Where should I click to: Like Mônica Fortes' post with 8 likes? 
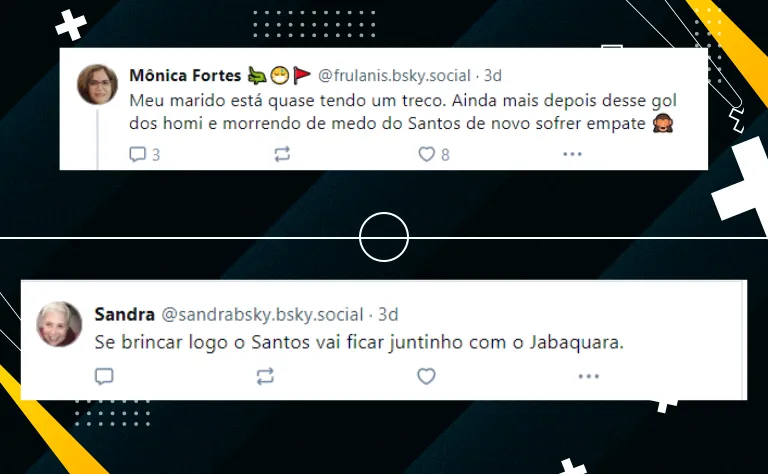427,154
